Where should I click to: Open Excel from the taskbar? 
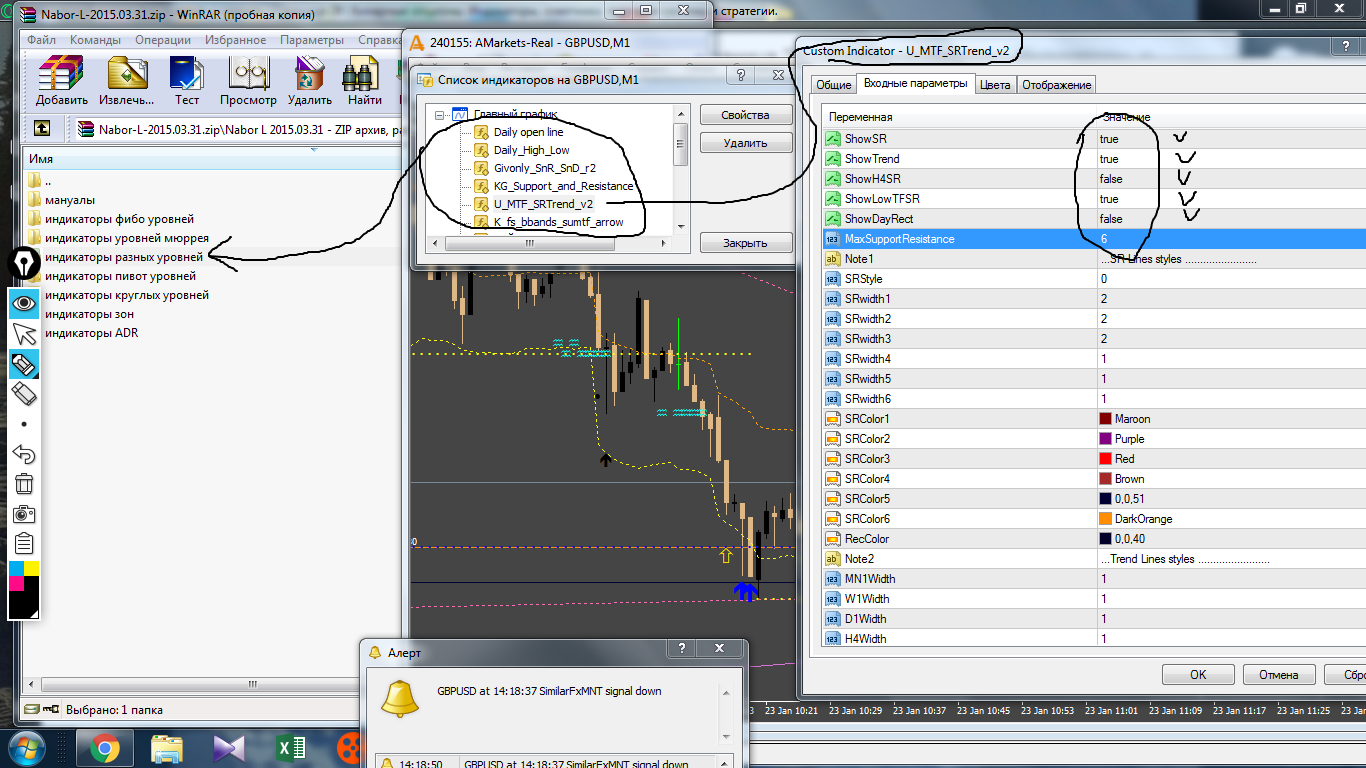(x=291, y=748)
